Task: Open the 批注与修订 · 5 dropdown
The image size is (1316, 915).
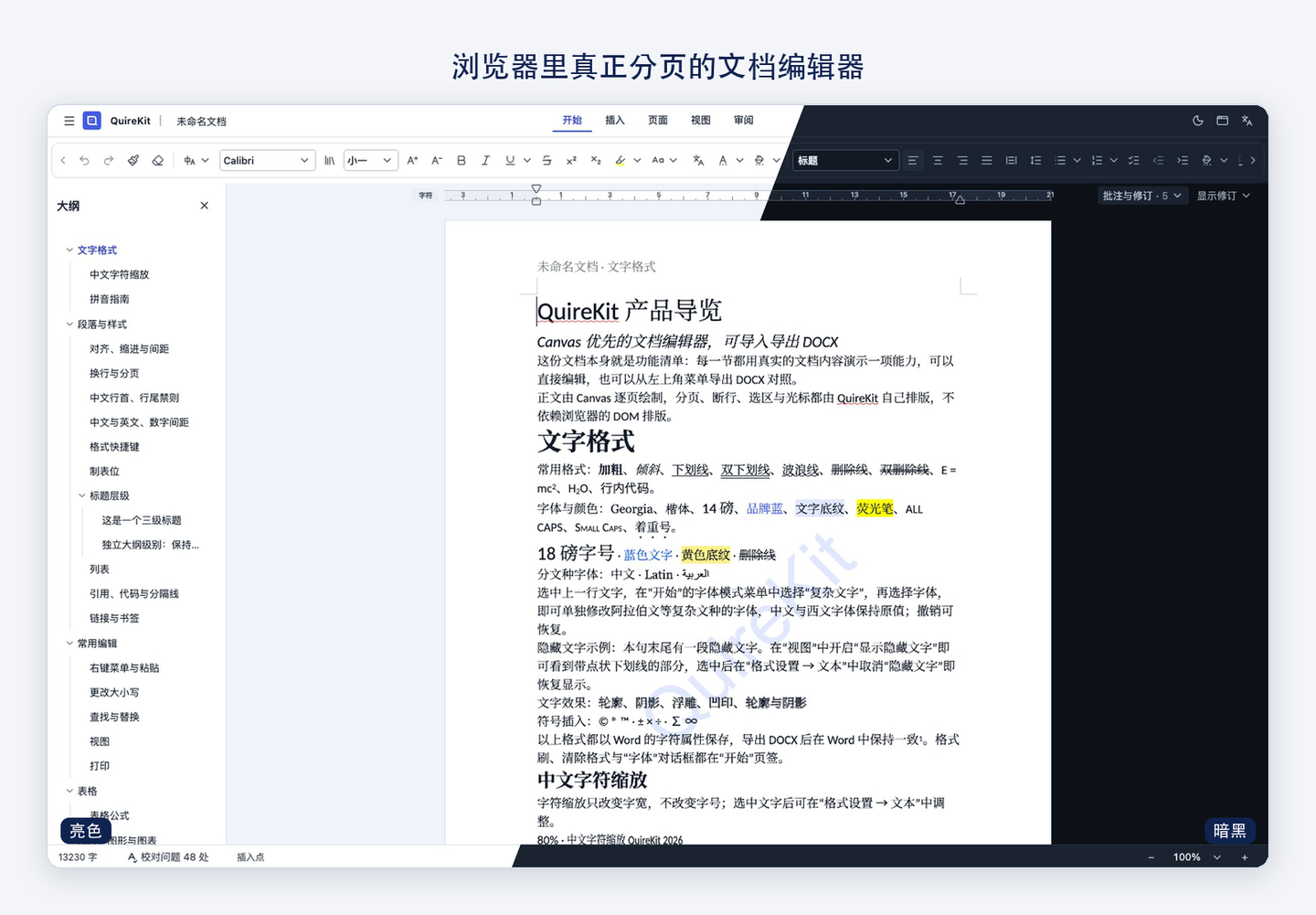Action: 1141,196
